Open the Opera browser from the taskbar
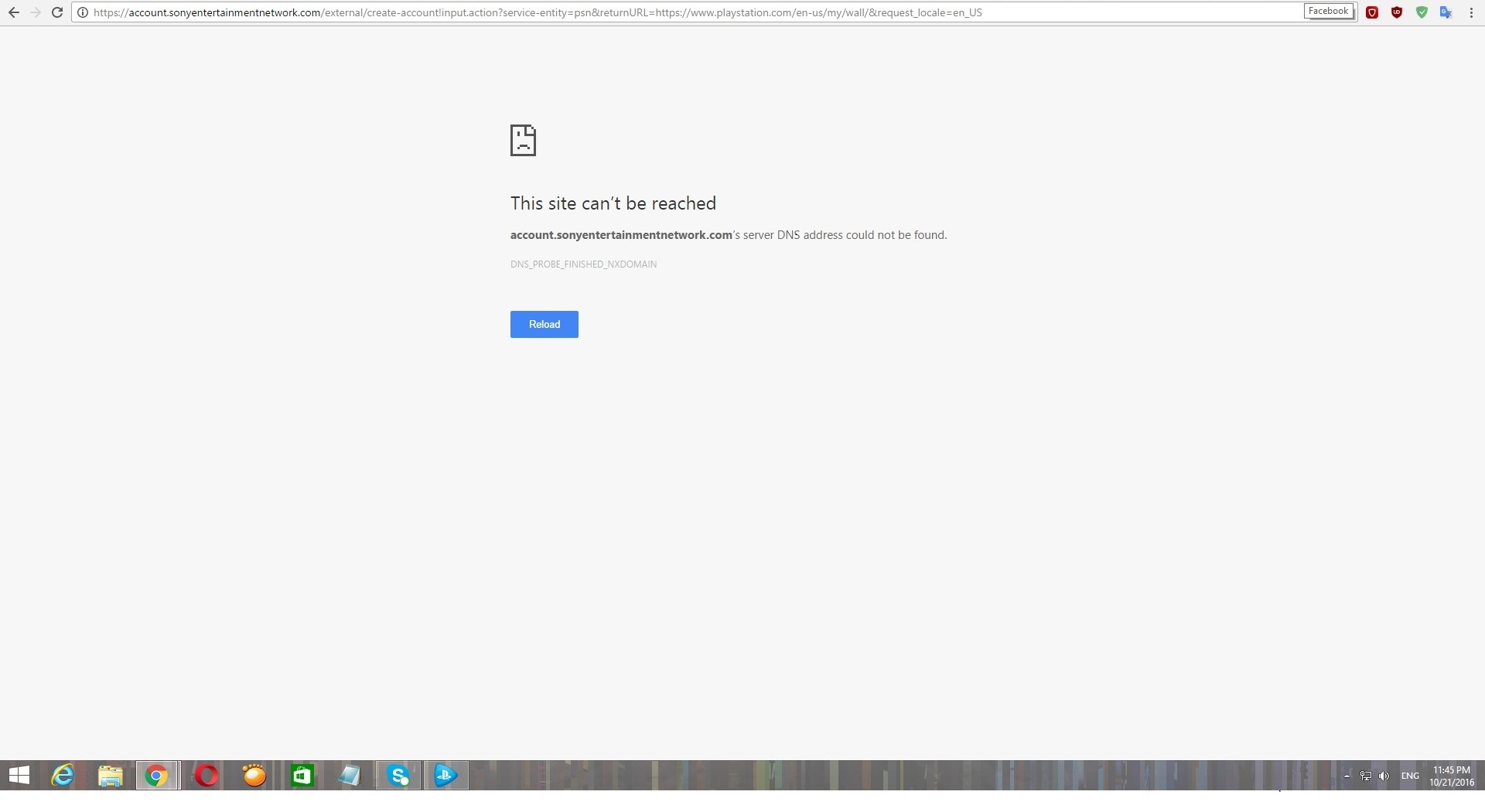The width and height of the screenshot is (1485, 812). click(207, 775)
